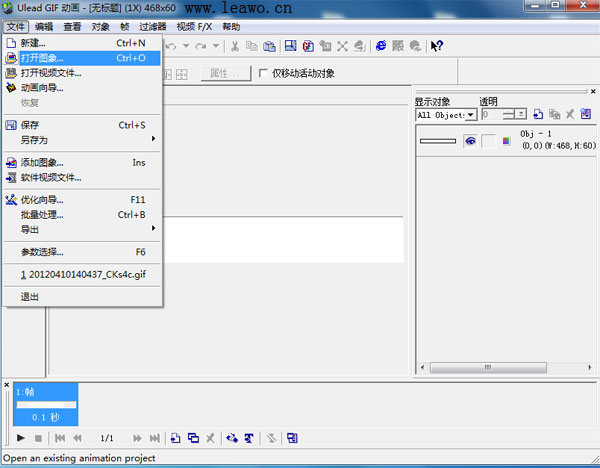This screenshot has width=600, height=468.
Task: Click the color palette swatch of Obj - 1
Action: pyautogui.click(x=506, y=141)
